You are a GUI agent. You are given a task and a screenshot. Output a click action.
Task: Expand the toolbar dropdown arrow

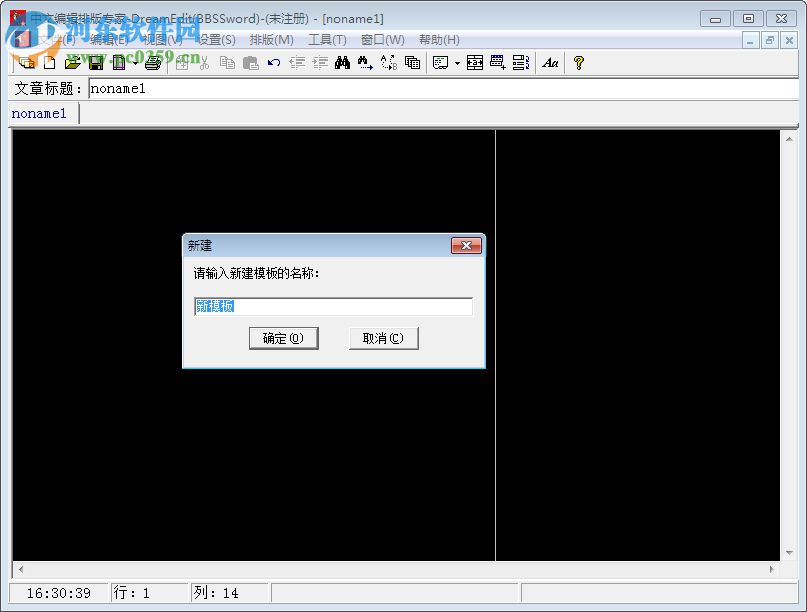point(456,62)
